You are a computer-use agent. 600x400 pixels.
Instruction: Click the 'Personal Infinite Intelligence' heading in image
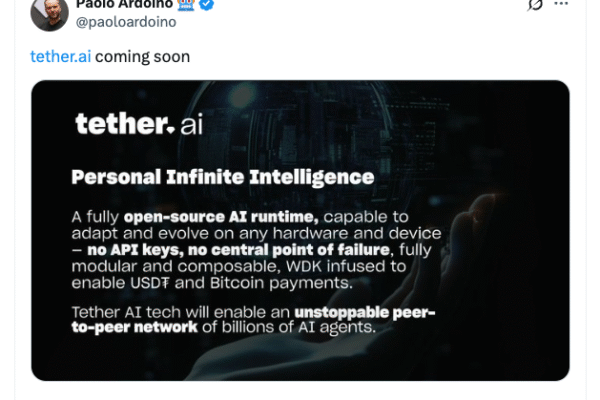(223, 177)
